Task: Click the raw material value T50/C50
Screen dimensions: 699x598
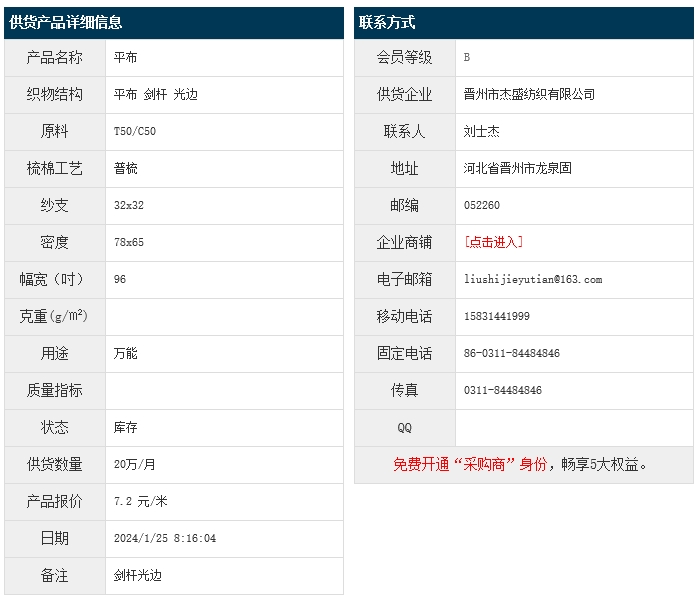Action: tap(135, 131)
